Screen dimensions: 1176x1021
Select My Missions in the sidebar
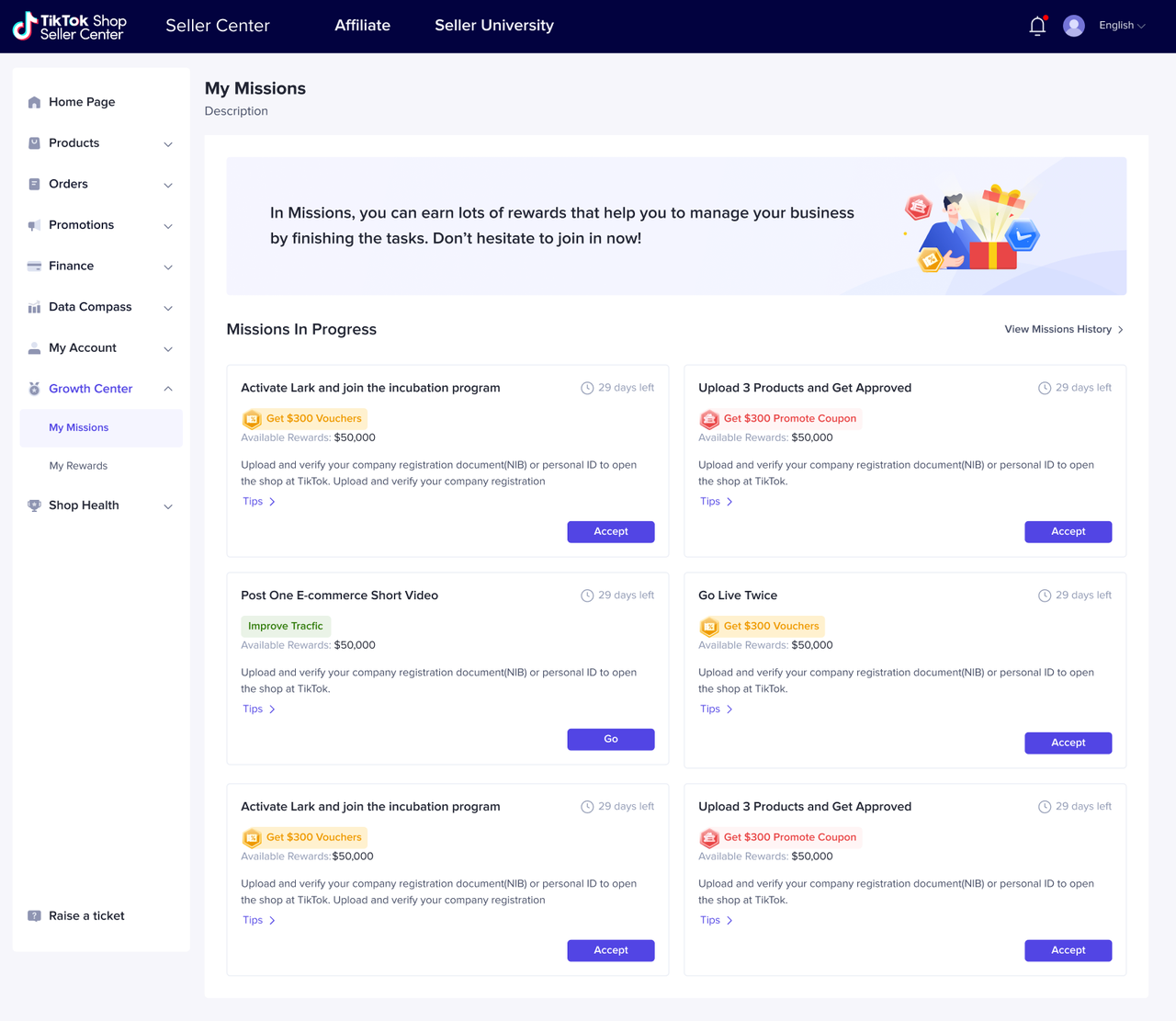101,428
